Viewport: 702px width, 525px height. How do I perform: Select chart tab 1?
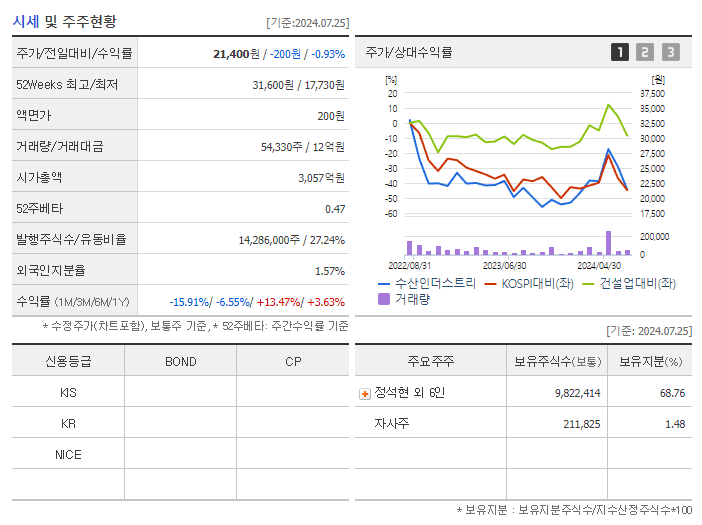(620, 52)
